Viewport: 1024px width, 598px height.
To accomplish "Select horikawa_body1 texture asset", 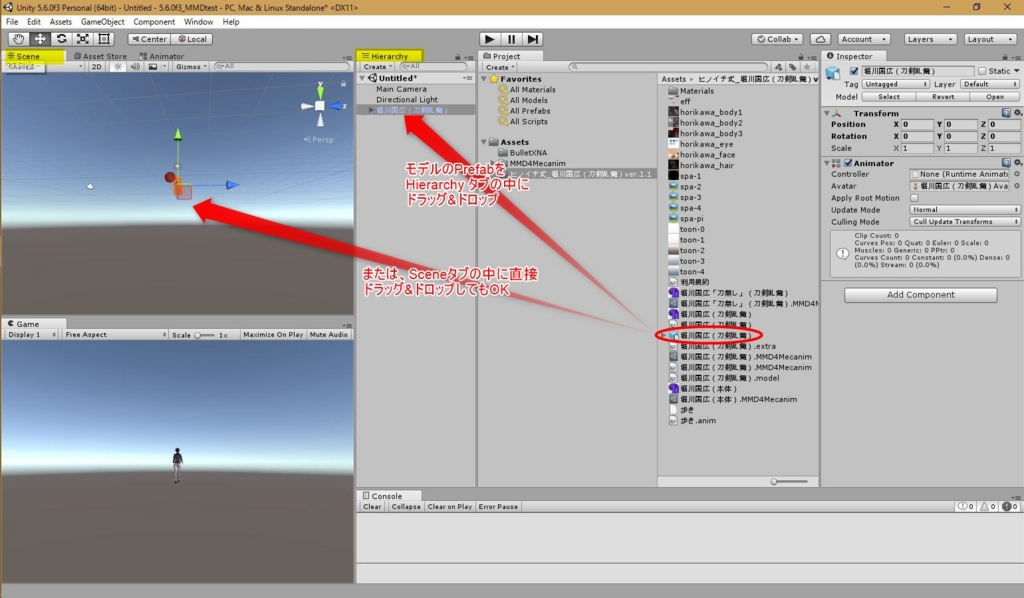I will tap(711, 112).
